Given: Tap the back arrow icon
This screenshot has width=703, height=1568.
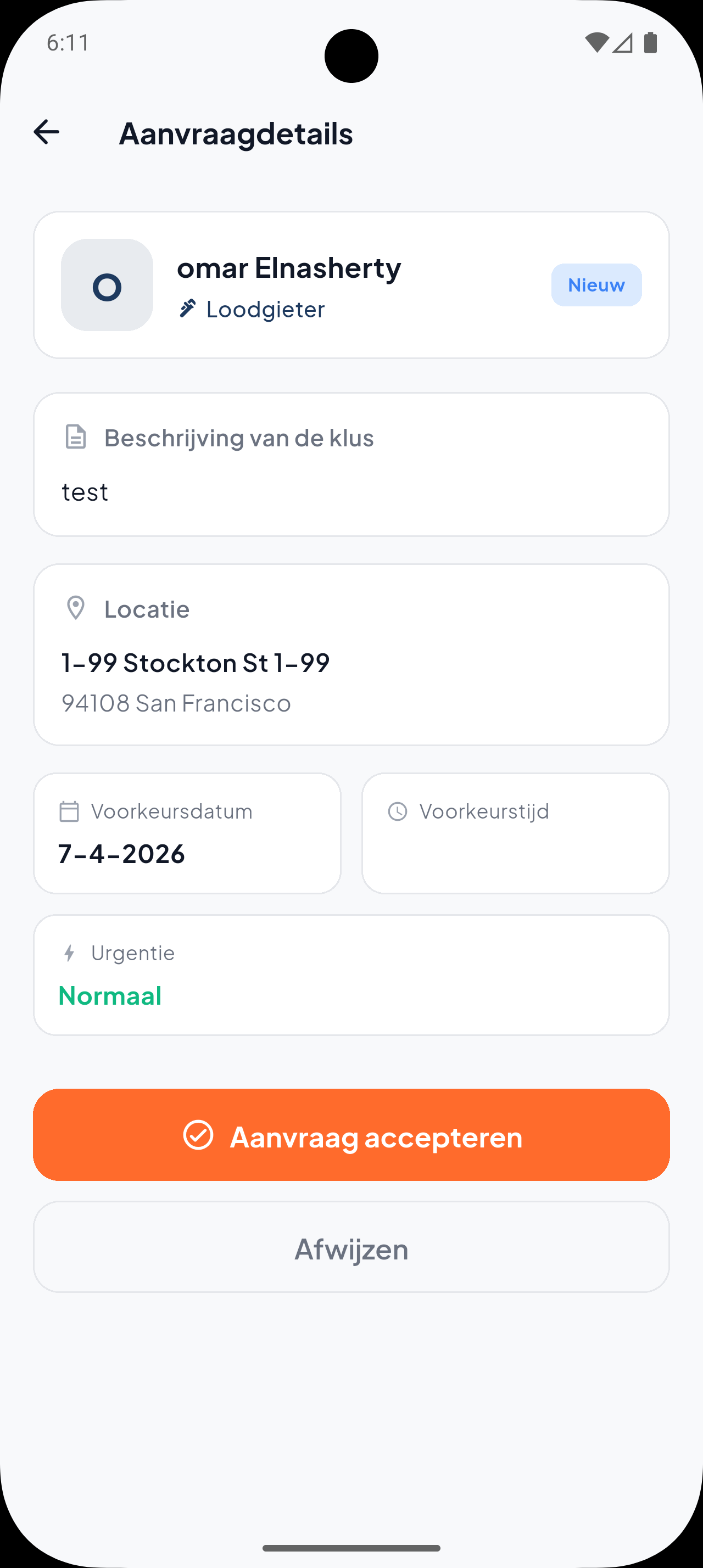Looking at the screenshot, I should [46, 132].
